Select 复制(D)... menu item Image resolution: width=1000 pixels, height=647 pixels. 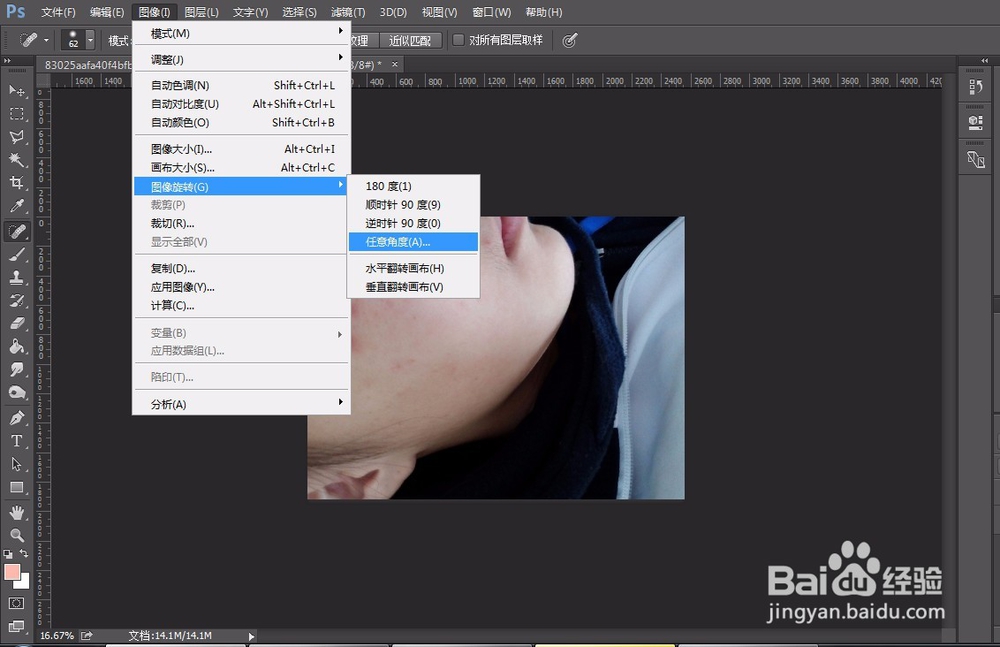pyautogui.click(x=242, y=269)
